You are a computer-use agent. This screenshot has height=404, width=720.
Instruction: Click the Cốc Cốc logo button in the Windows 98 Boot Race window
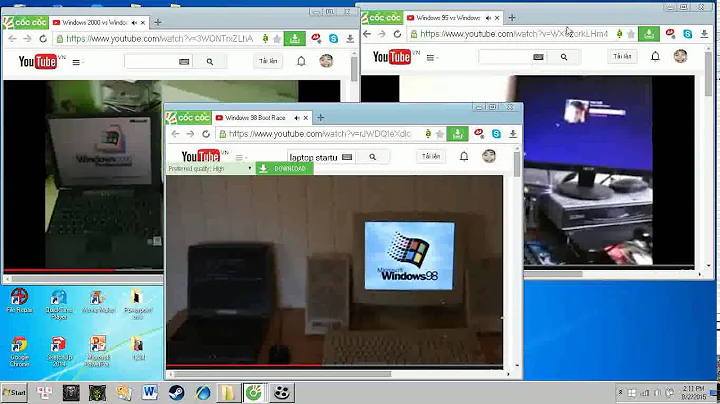point(189,118)
